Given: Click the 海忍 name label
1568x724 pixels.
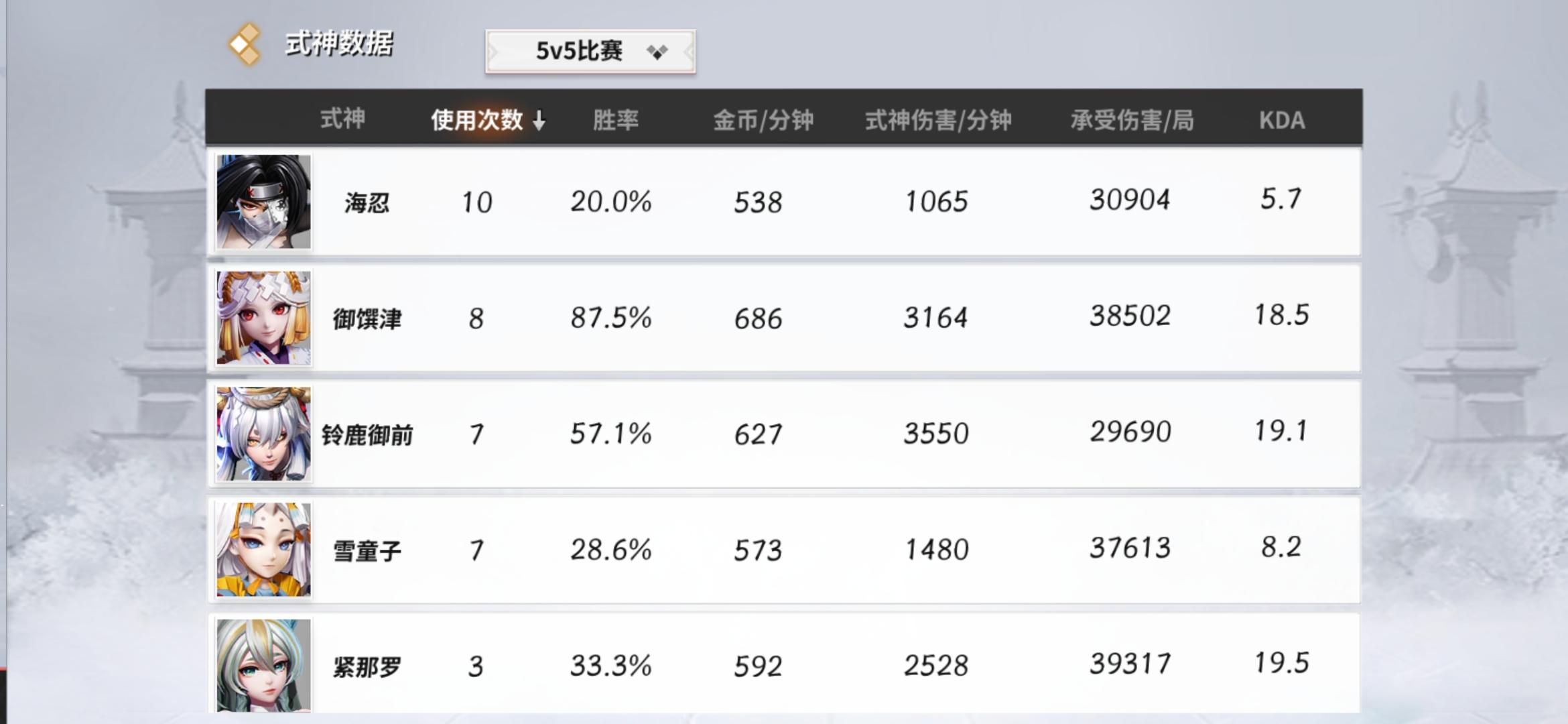Looking at the screenshot, I should pyautogui.click(x=367, y=202).
